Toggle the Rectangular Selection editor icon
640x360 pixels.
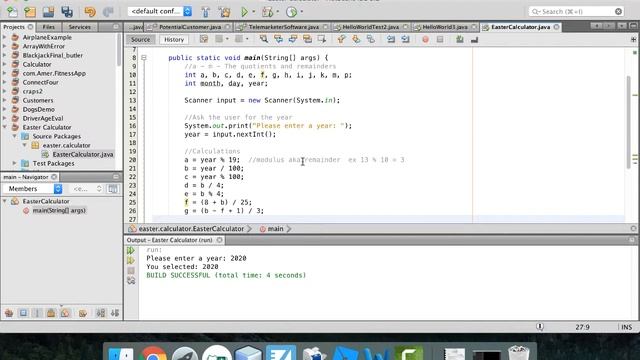point(322,39)
